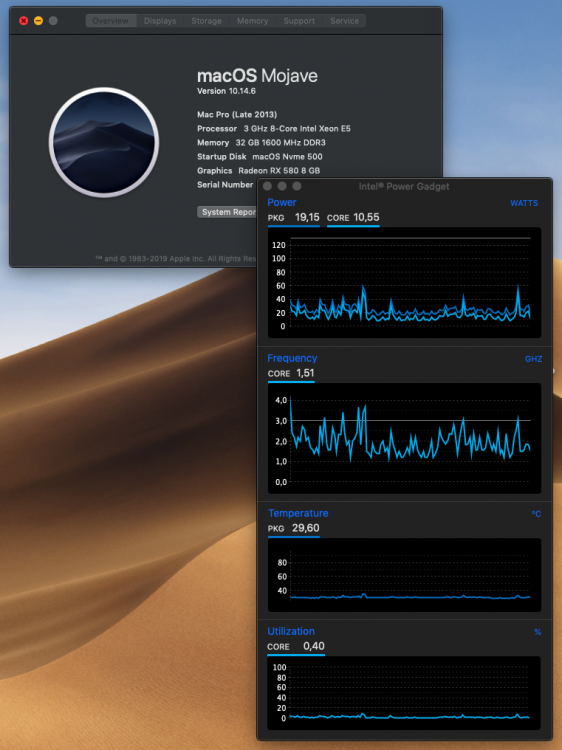Image resolution: width=562 pixels, height=750 pixels.
Task: Click the Utilization section heading
Action: [x=291, y=631]
